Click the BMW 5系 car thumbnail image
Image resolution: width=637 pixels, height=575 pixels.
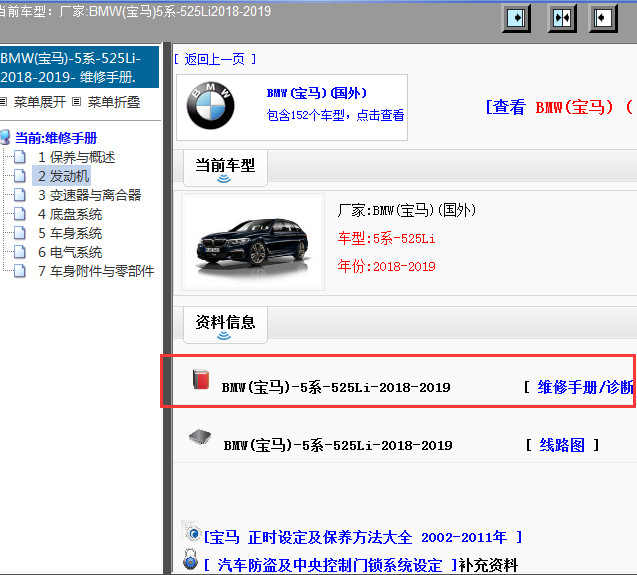(253, 242)
